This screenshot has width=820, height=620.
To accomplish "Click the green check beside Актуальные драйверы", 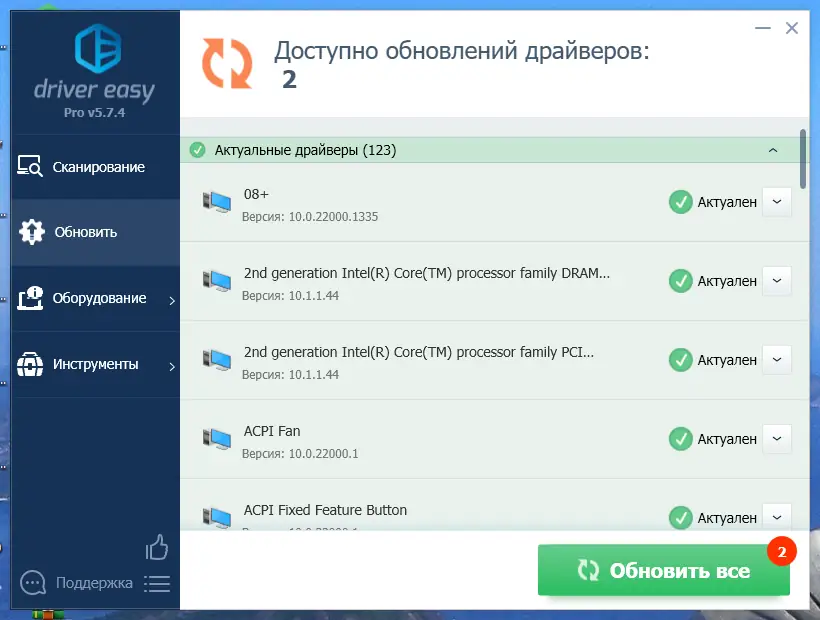I will [x=197, y=150].
